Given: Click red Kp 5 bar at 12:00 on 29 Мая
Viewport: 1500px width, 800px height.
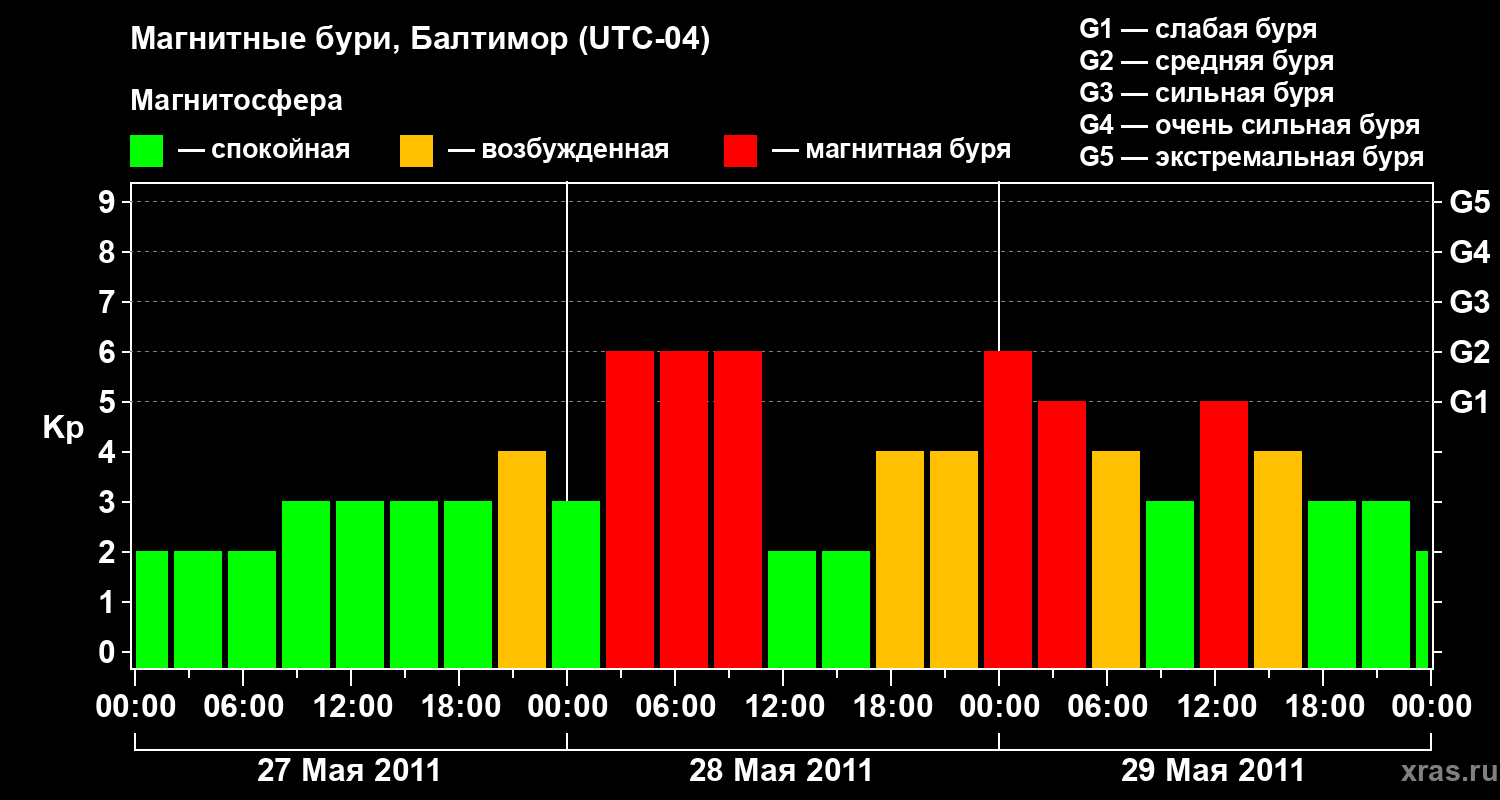Looking at the screenshot, I should click(x=1224, y=534).
